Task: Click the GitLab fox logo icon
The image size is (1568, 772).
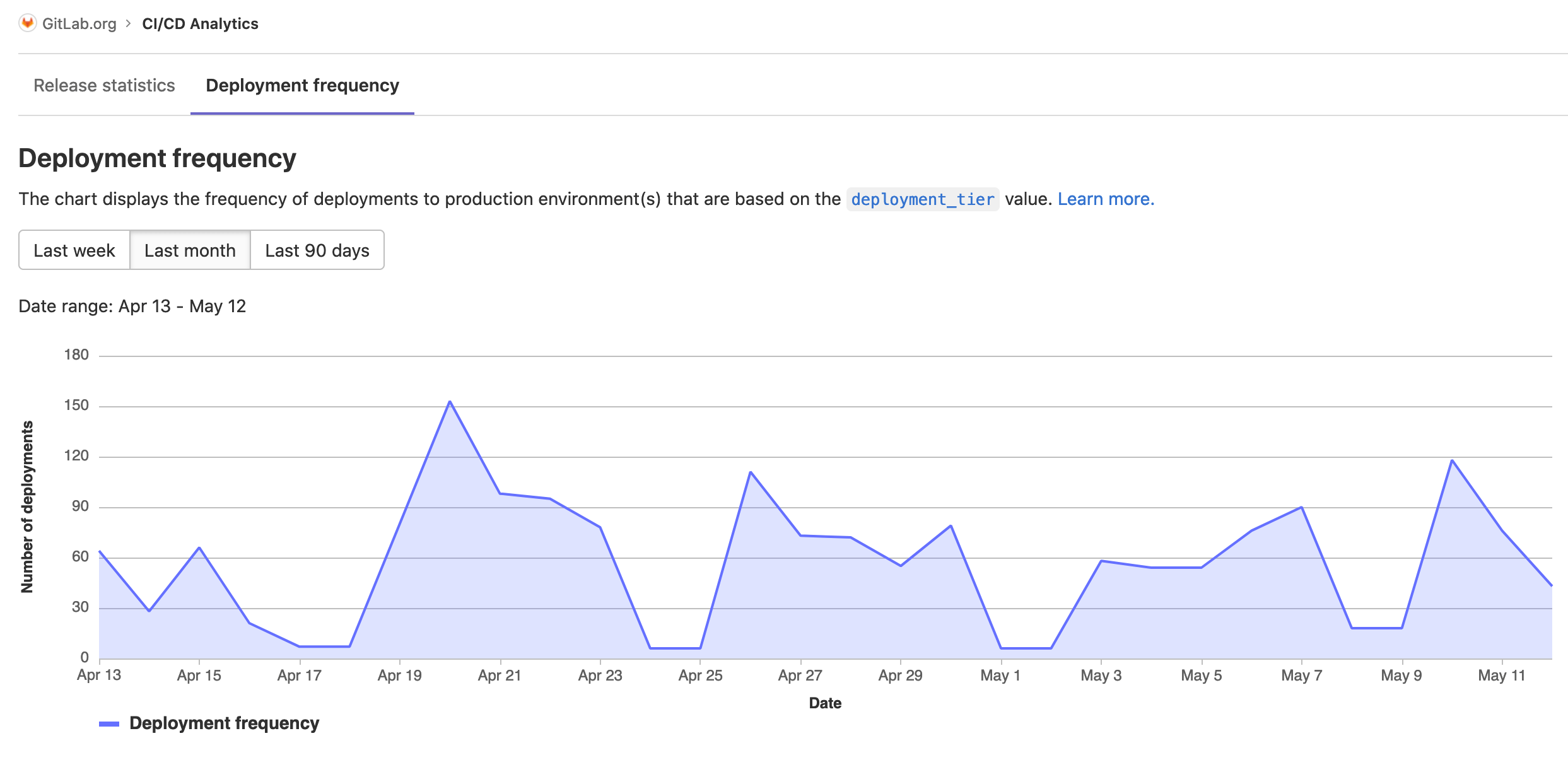Action: click(27, 23)
